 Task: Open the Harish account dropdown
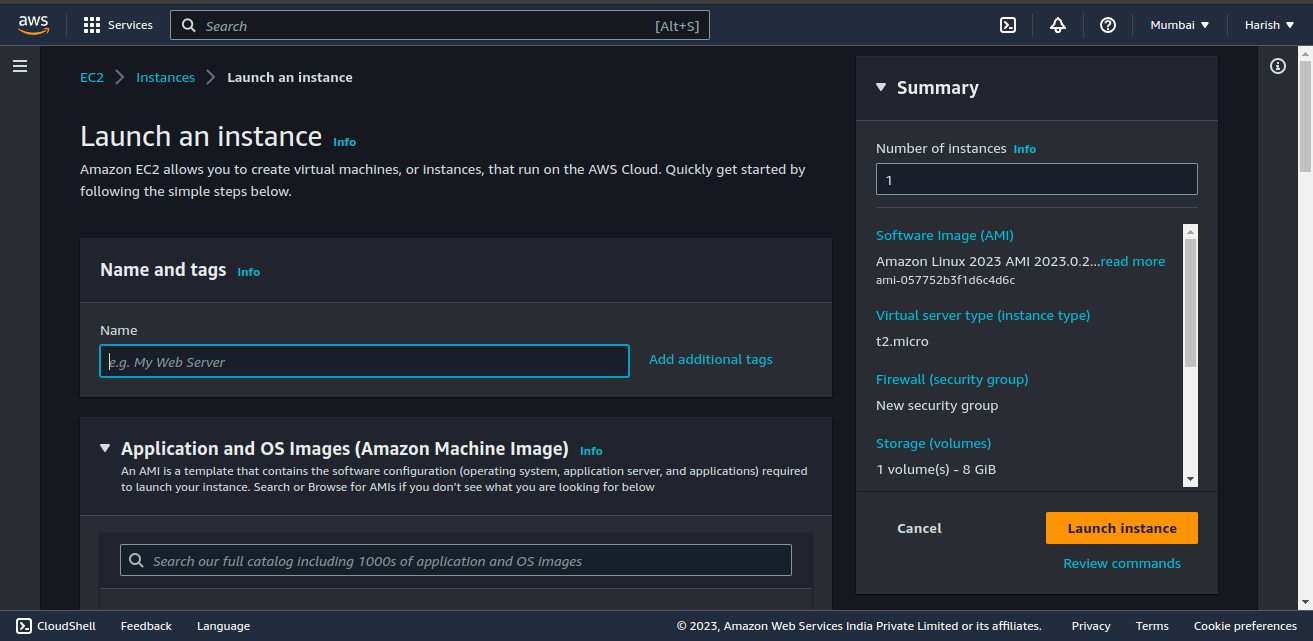pos(1270,25)
